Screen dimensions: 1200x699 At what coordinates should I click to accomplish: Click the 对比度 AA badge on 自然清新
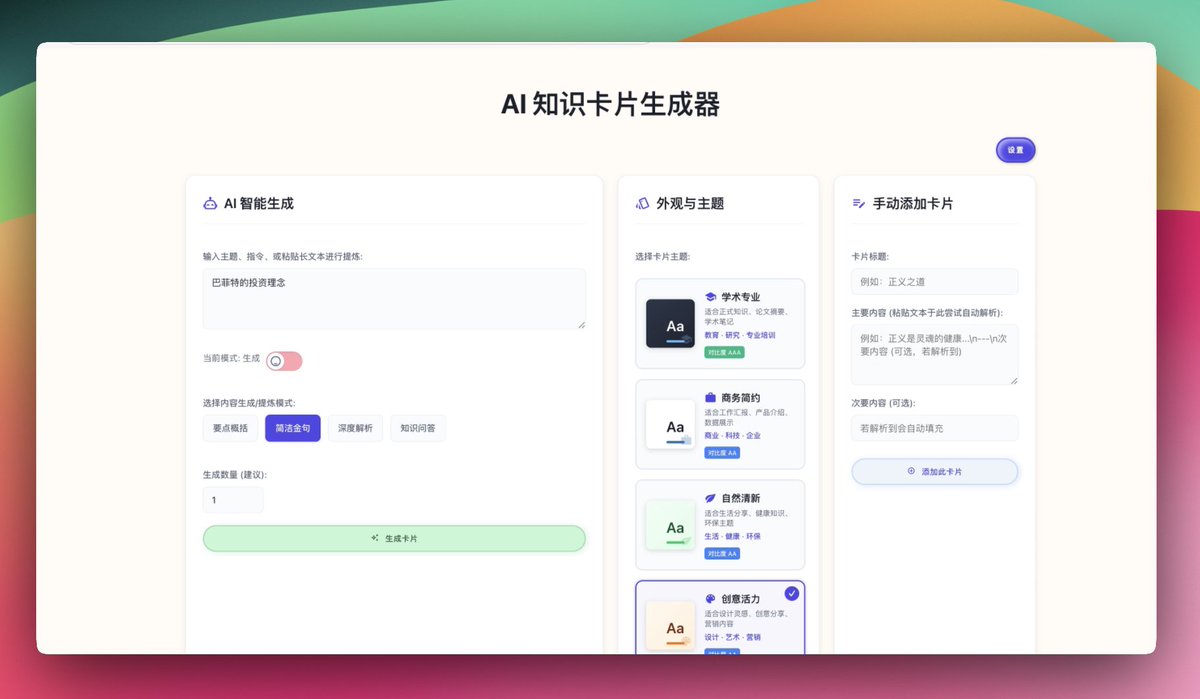tap(722, 553)
